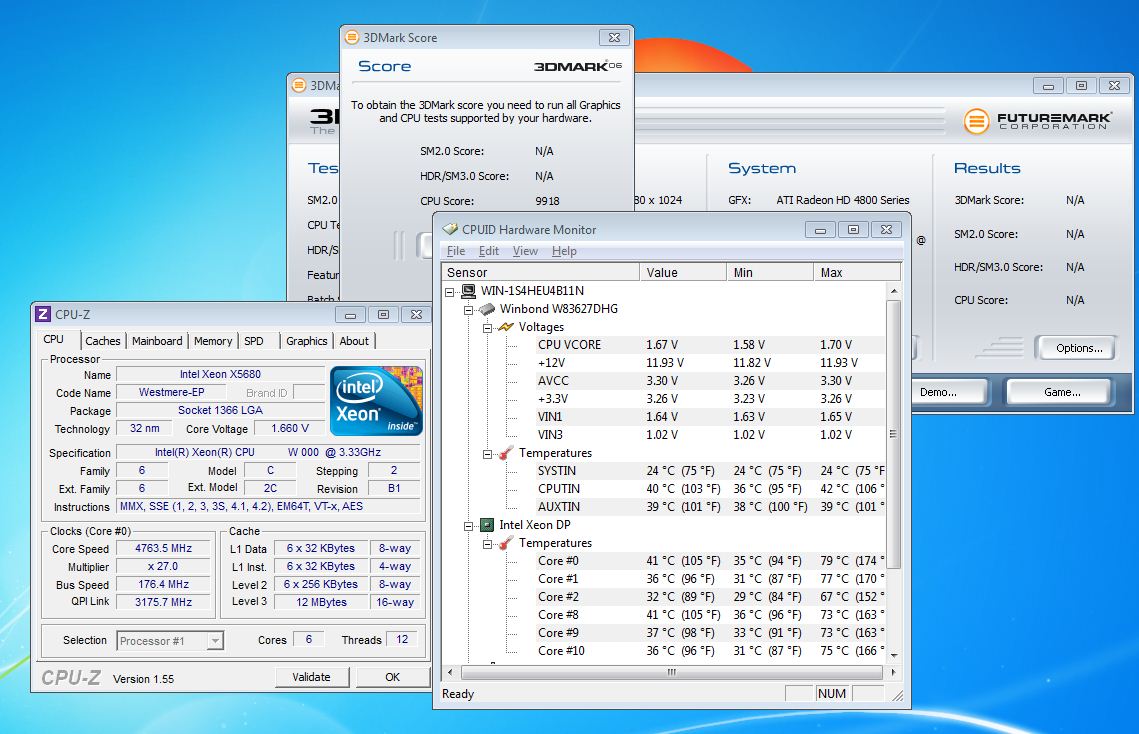This screenshot has height=734, width=1139.
Task: Open the View menu in Hardware Monitor
Action: [525, 251]
